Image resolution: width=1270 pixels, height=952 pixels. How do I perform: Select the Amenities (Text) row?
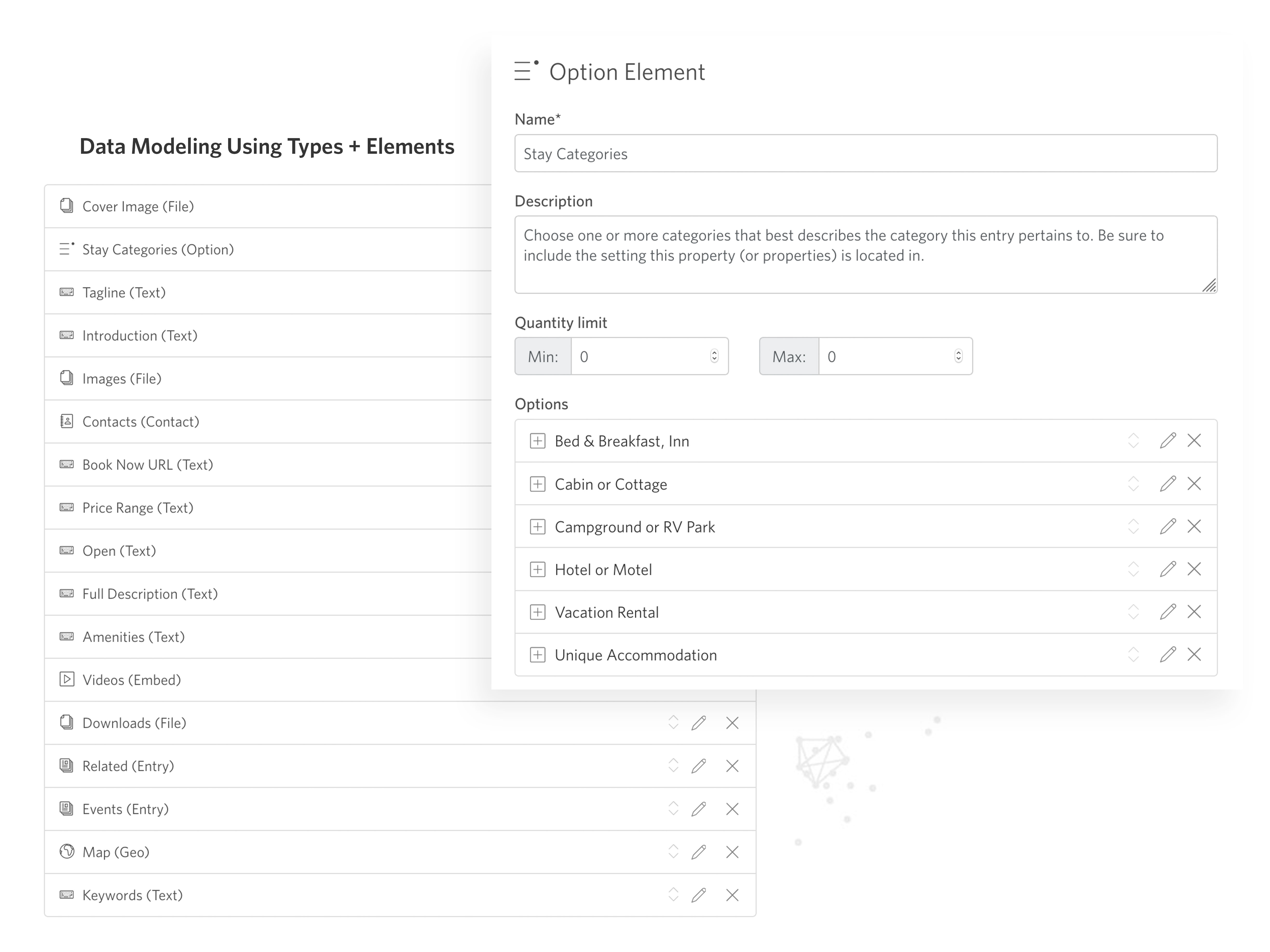[x=268, y=637]
